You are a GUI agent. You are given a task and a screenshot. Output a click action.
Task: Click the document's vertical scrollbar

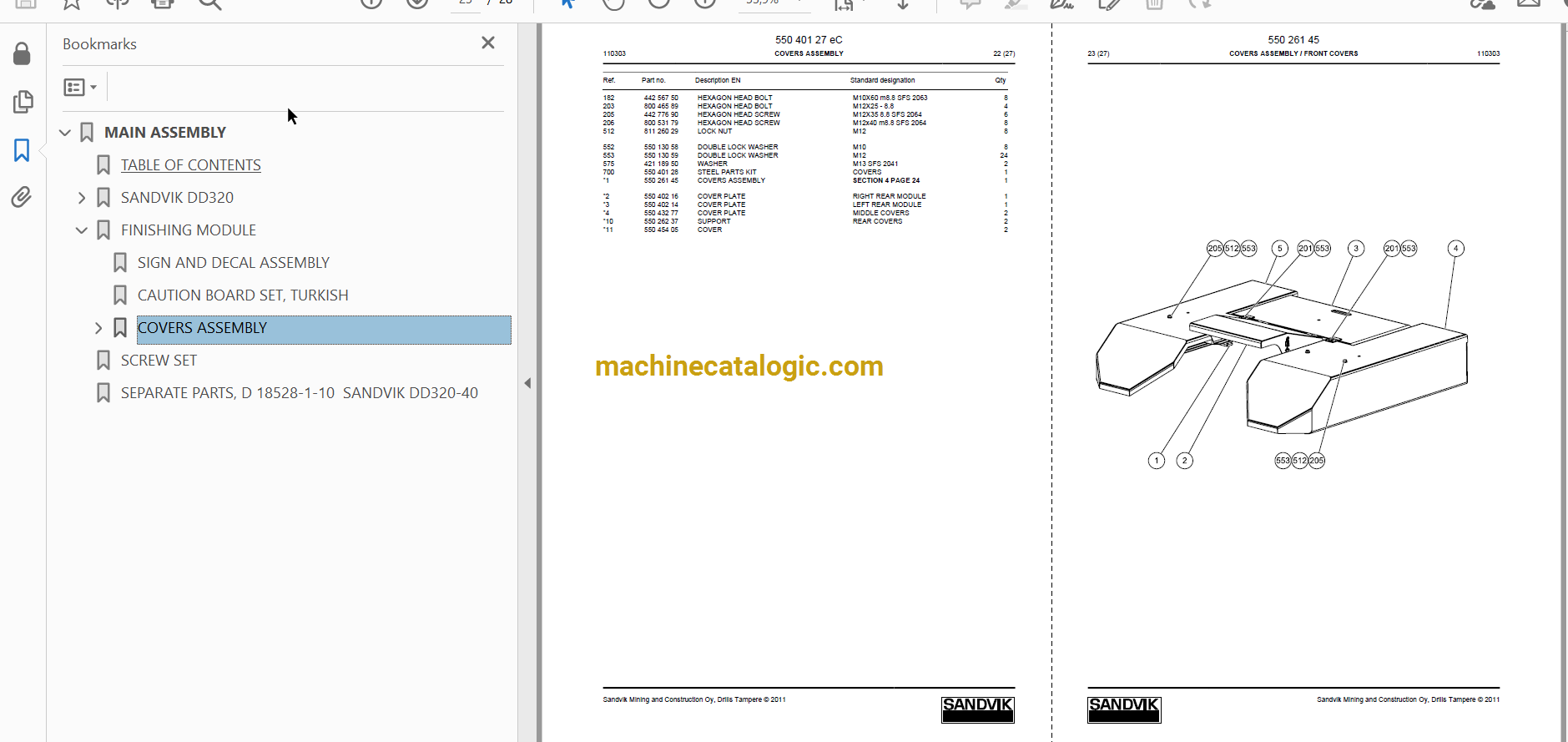click(x=1563, y=382)
